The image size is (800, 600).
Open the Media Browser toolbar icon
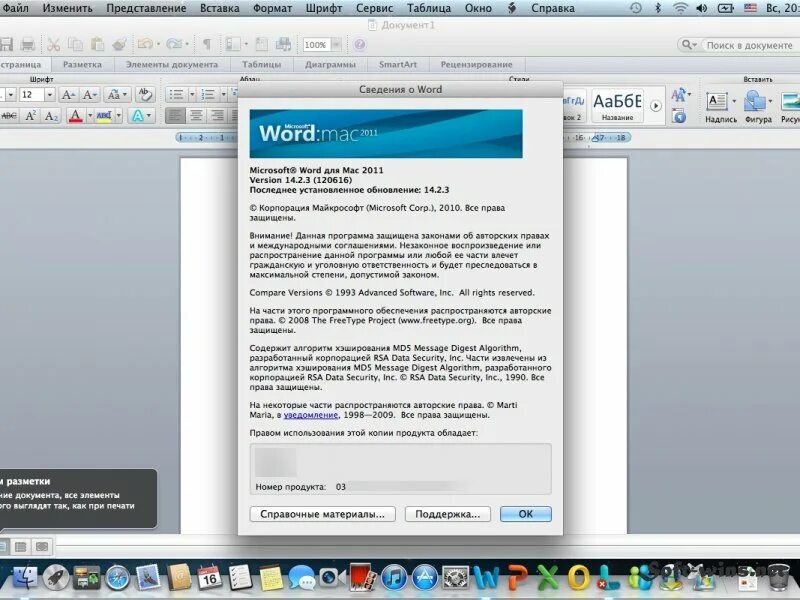283,45
